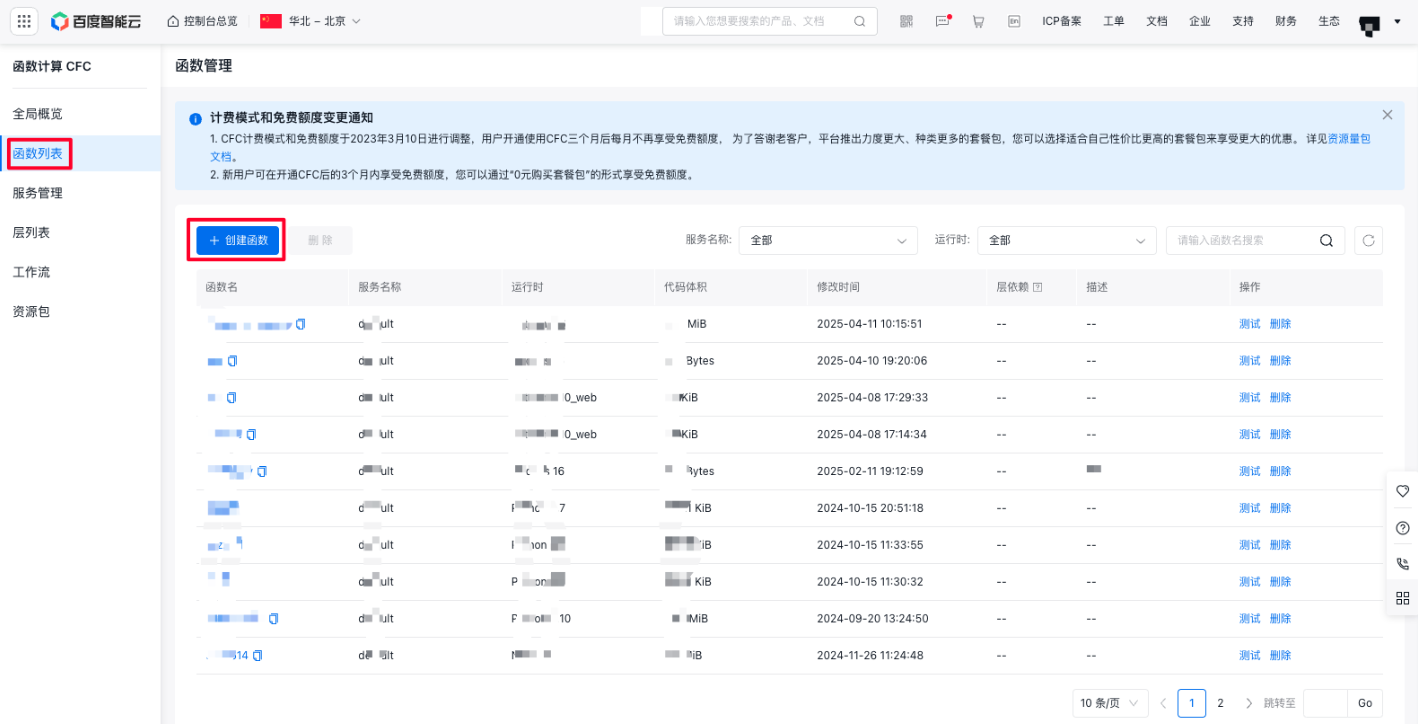Open the product grid menu icon
This screenshot has width=1418, height=724.
pos(25,21)
